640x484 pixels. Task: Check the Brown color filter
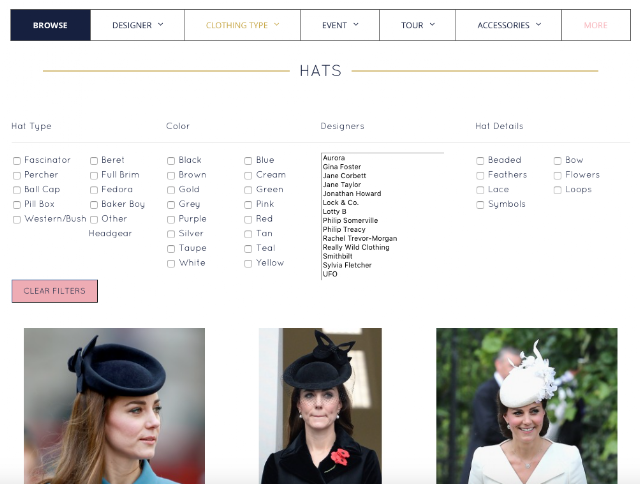pos(171,175)
